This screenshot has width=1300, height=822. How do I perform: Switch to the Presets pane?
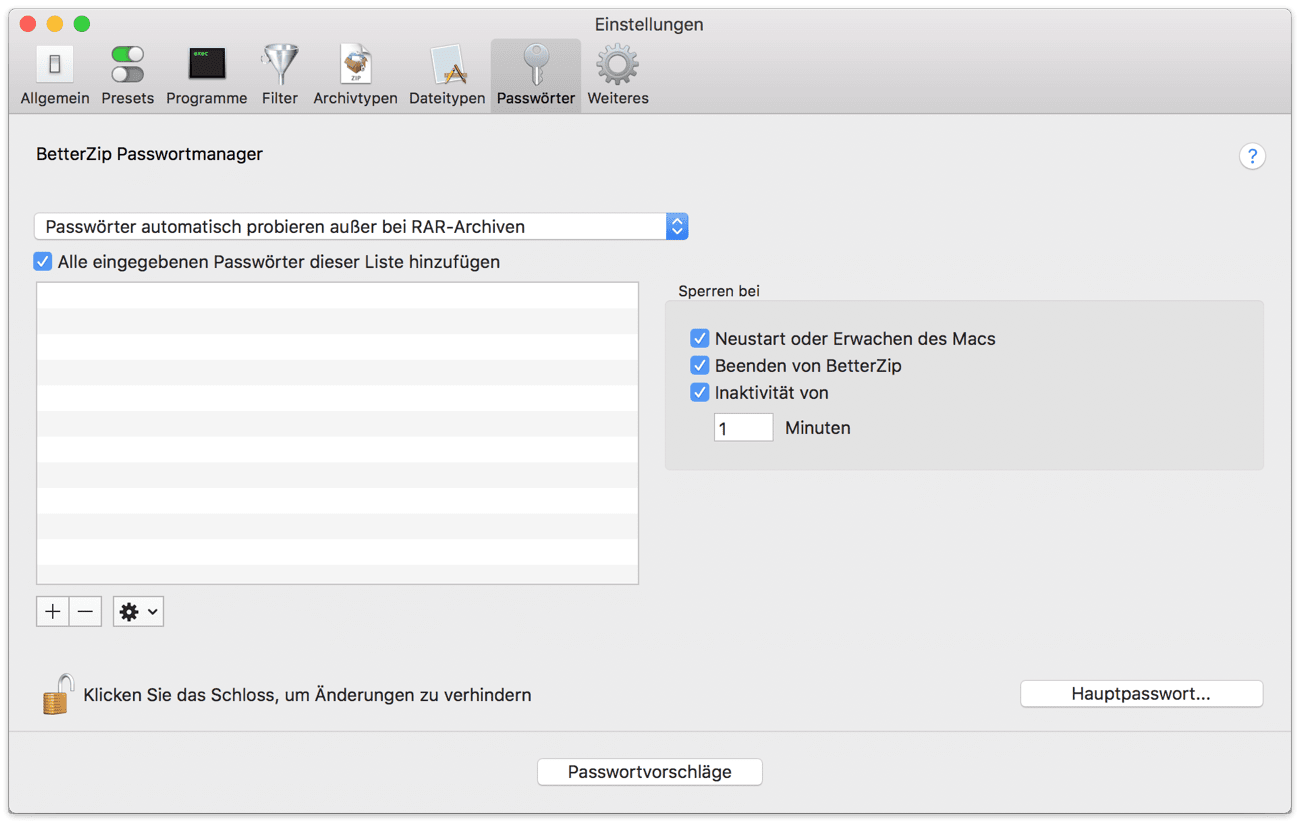coord(127,75)
